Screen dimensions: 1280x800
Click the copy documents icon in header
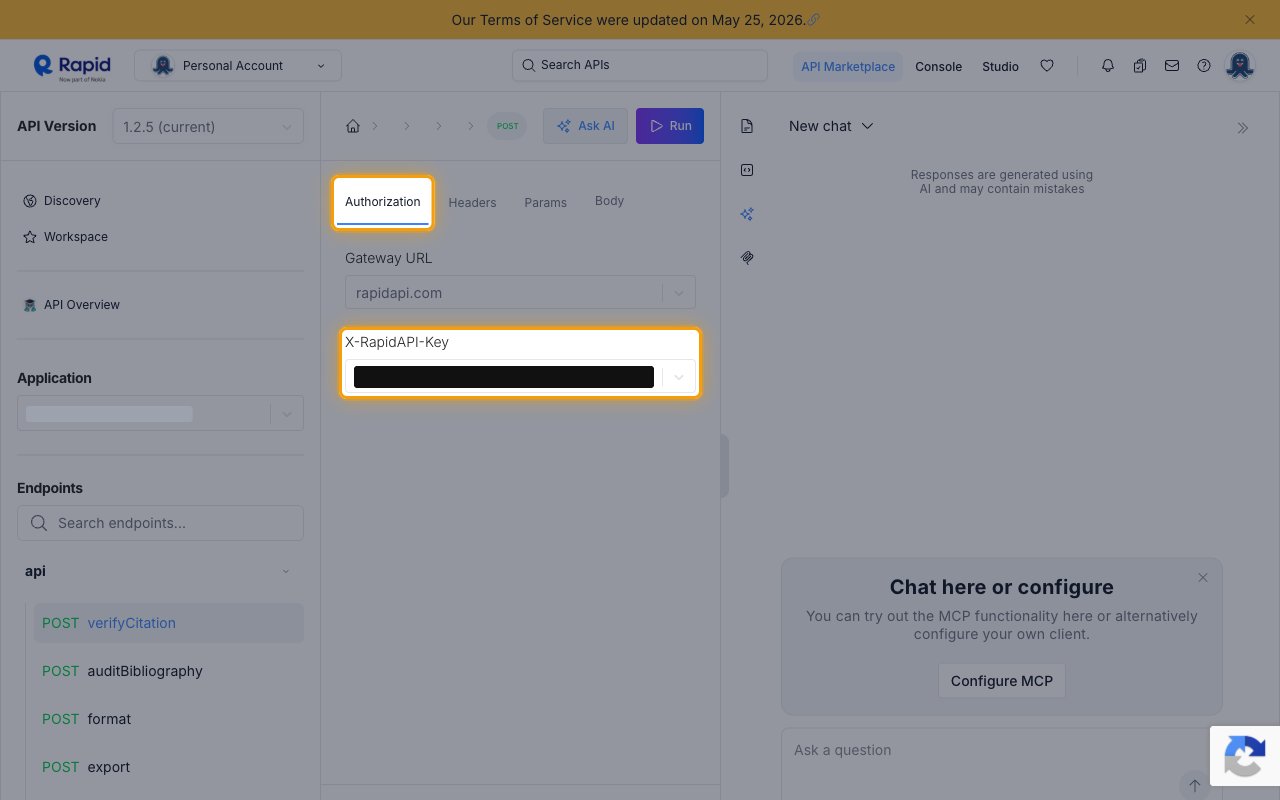click(1140, 66)
